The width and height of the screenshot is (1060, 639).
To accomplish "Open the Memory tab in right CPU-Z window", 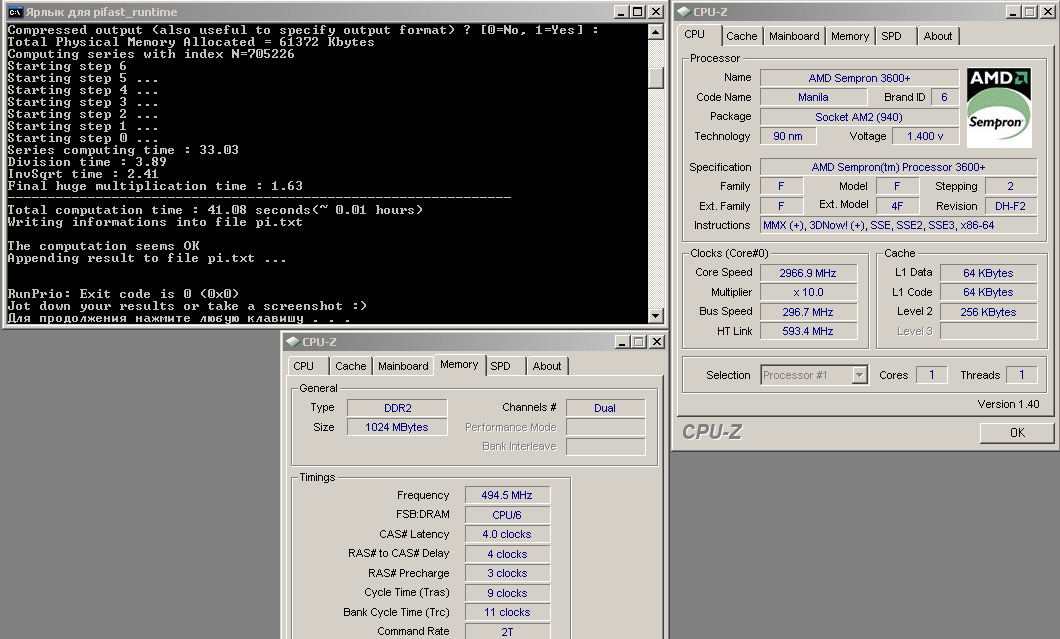I will click(850, 37).
